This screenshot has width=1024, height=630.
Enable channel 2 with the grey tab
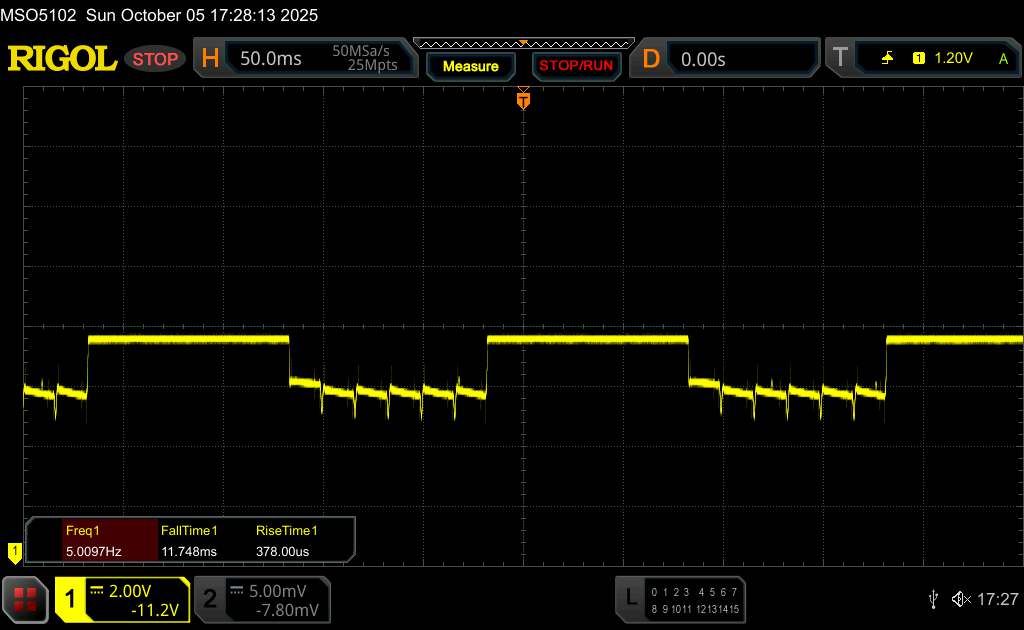pyautogui.click(x=210, y=599)
